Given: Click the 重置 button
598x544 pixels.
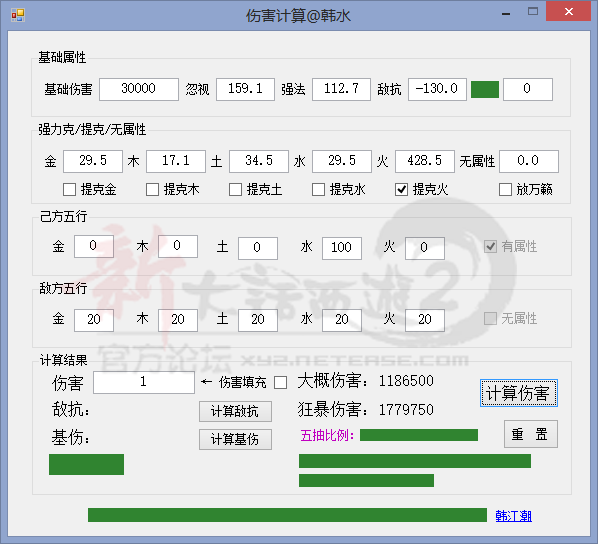Looking at the screenshot, I should pyautogui.click(x=530, y=434).
